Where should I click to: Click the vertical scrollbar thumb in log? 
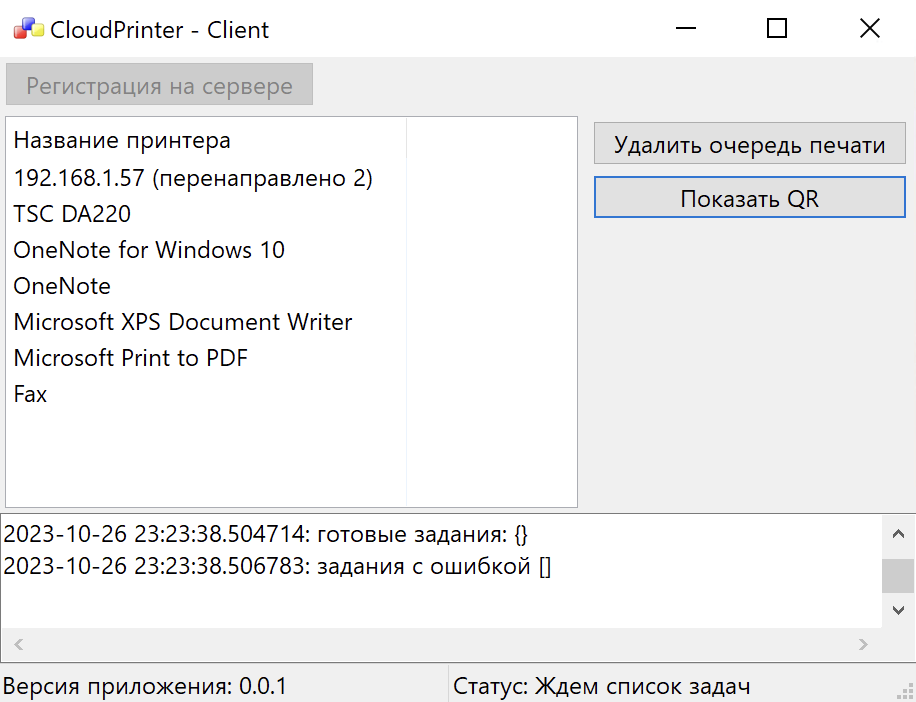pyautogui.click(x=897, y=576)
